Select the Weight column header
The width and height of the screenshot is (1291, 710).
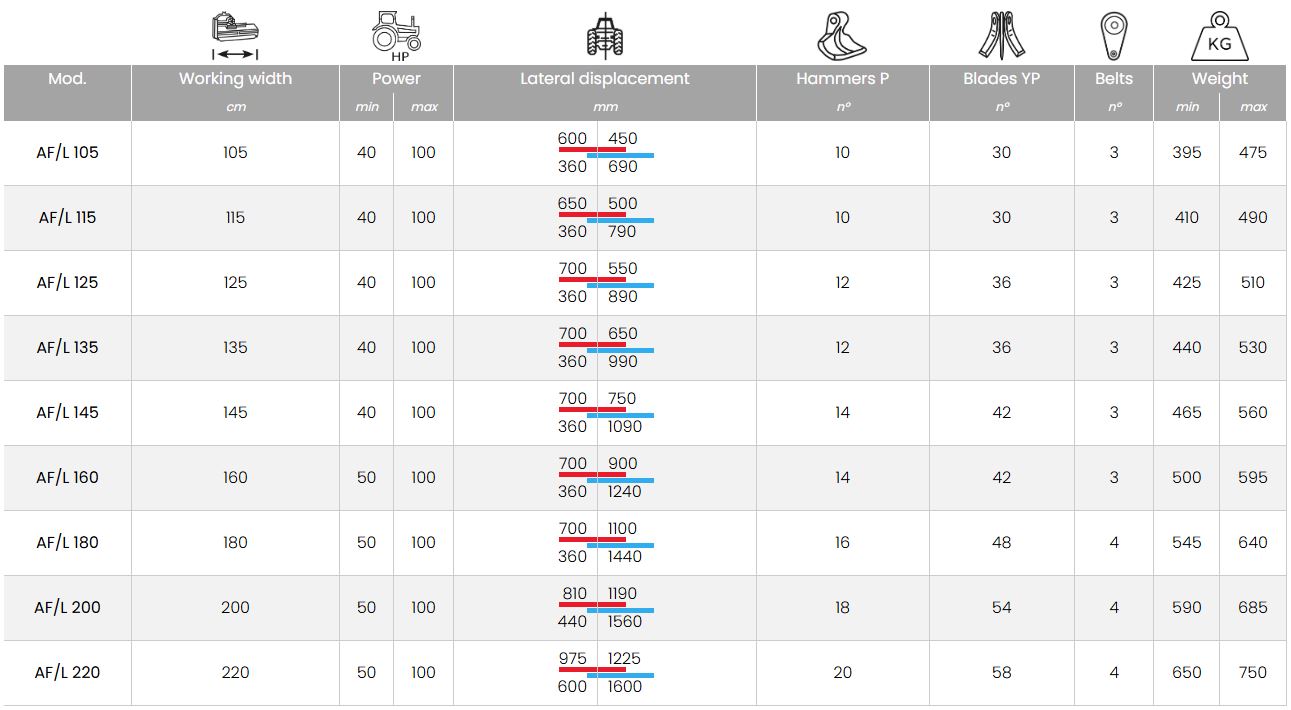pyautogui.click(x=1219, y=79)
